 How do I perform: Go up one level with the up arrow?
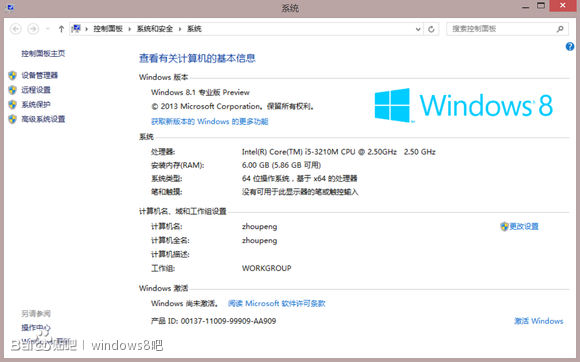pyautogui.click(x=61, y=29)
